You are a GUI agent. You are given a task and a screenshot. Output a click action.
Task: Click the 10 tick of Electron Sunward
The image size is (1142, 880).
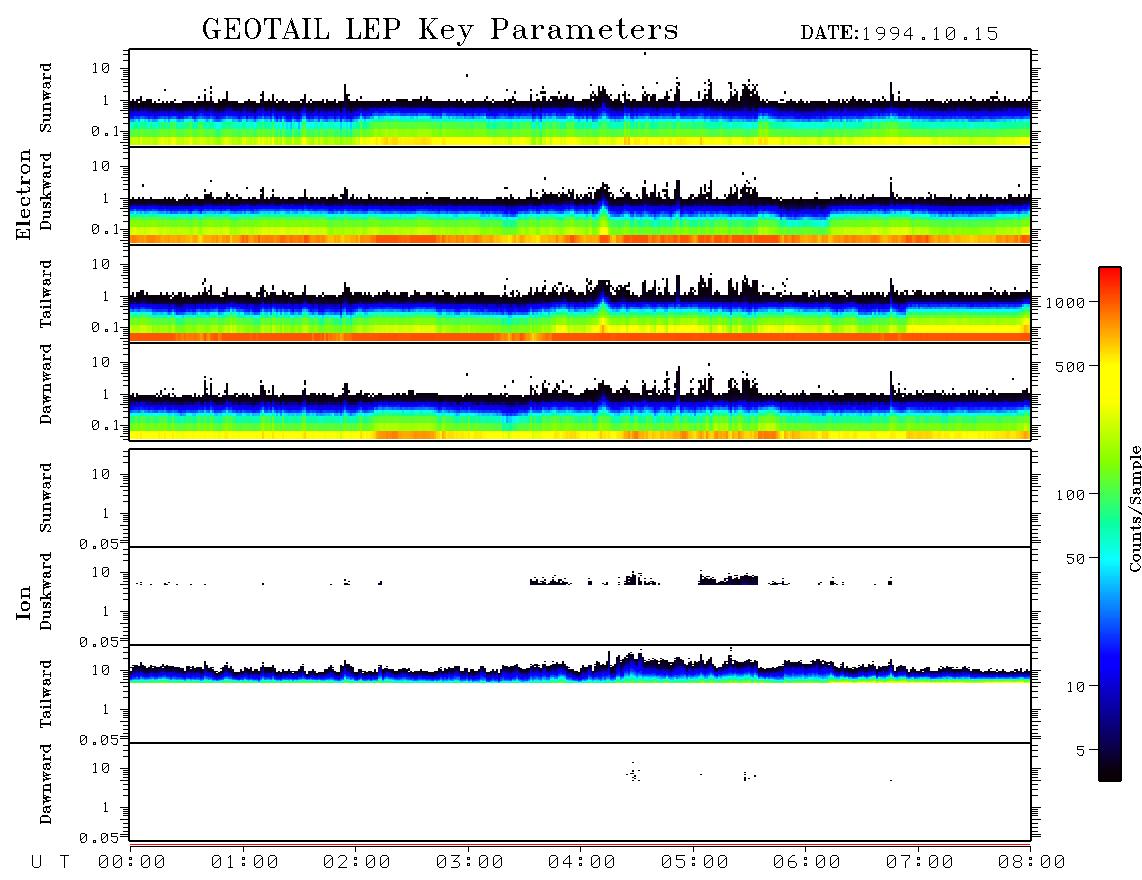tap(101, 68)
